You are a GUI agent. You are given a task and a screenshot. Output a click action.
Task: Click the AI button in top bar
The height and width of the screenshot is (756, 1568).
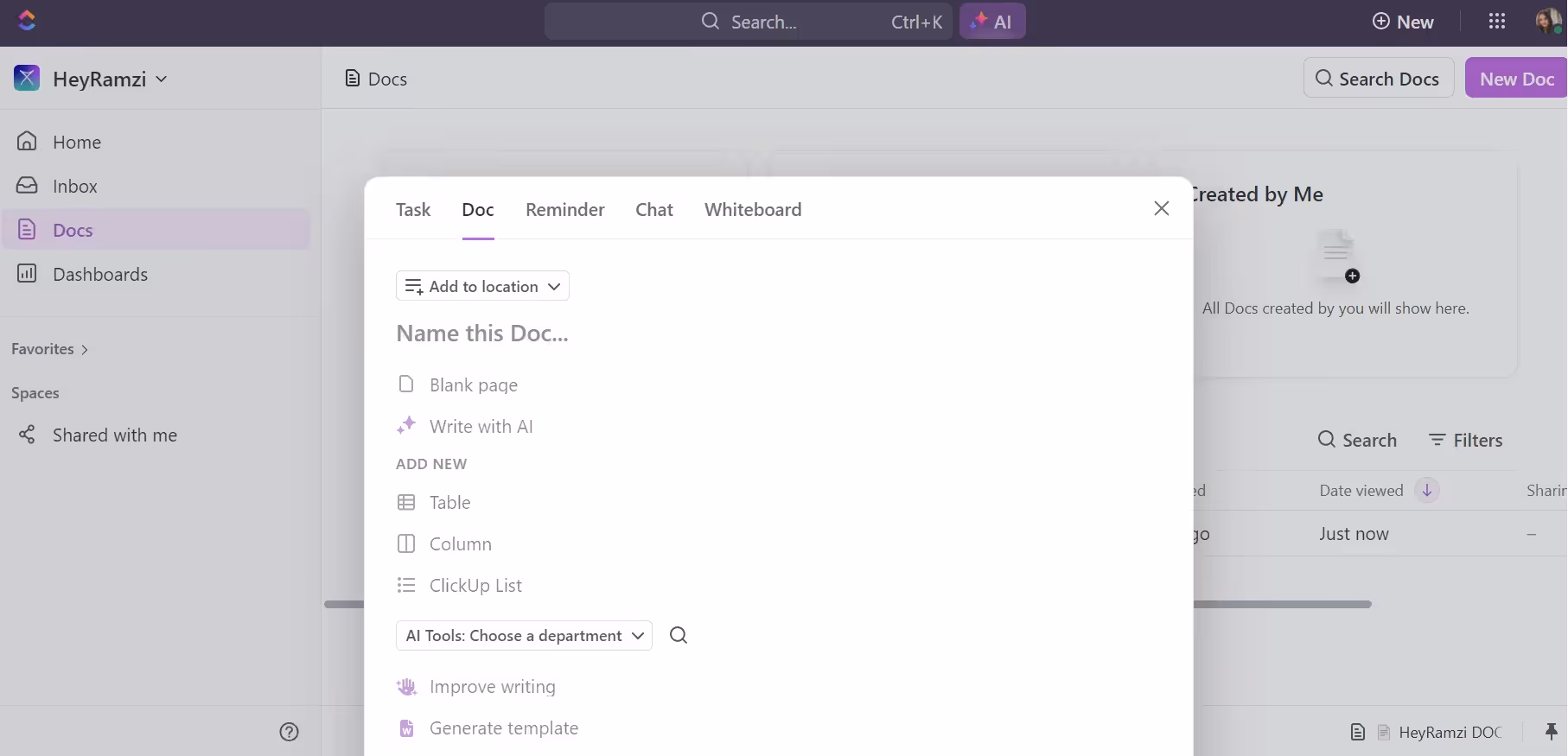pos(991,22)
